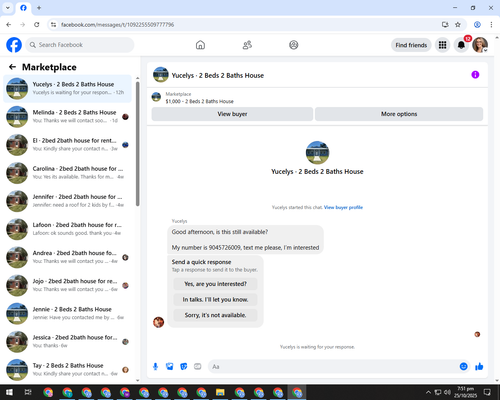Select the Facebook browser tab
This screenshot has height=400, width=500.
[23, 8]
